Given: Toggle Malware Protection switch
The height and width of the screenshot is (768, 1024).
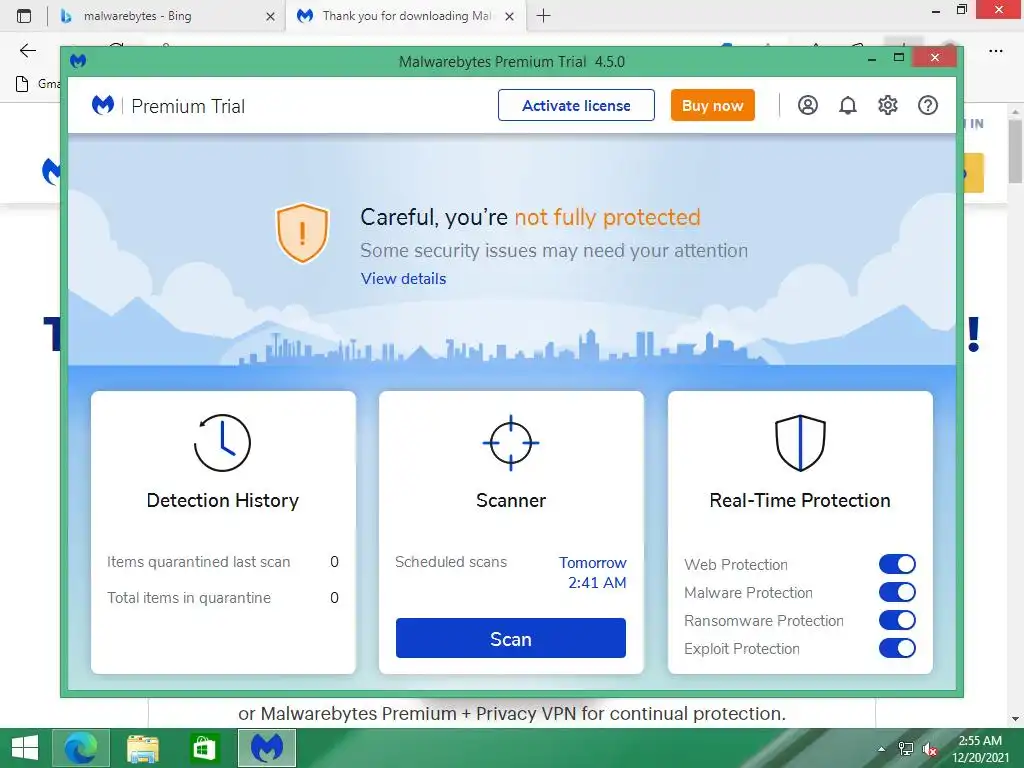Looking at the screenshot, I should (x=897, y=592).
